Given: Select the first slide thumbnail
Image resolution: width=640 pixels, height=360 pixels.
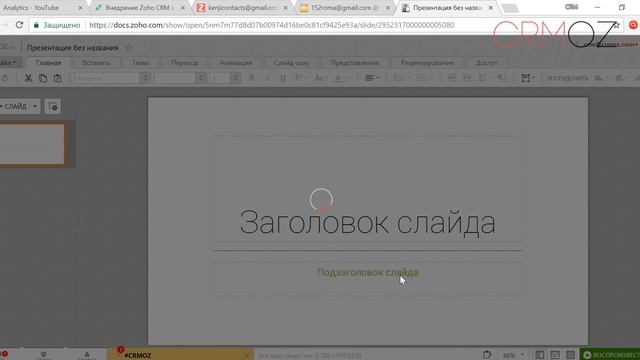Looking at the screenshot, I should pyautogui.click(x=32, y=144).
